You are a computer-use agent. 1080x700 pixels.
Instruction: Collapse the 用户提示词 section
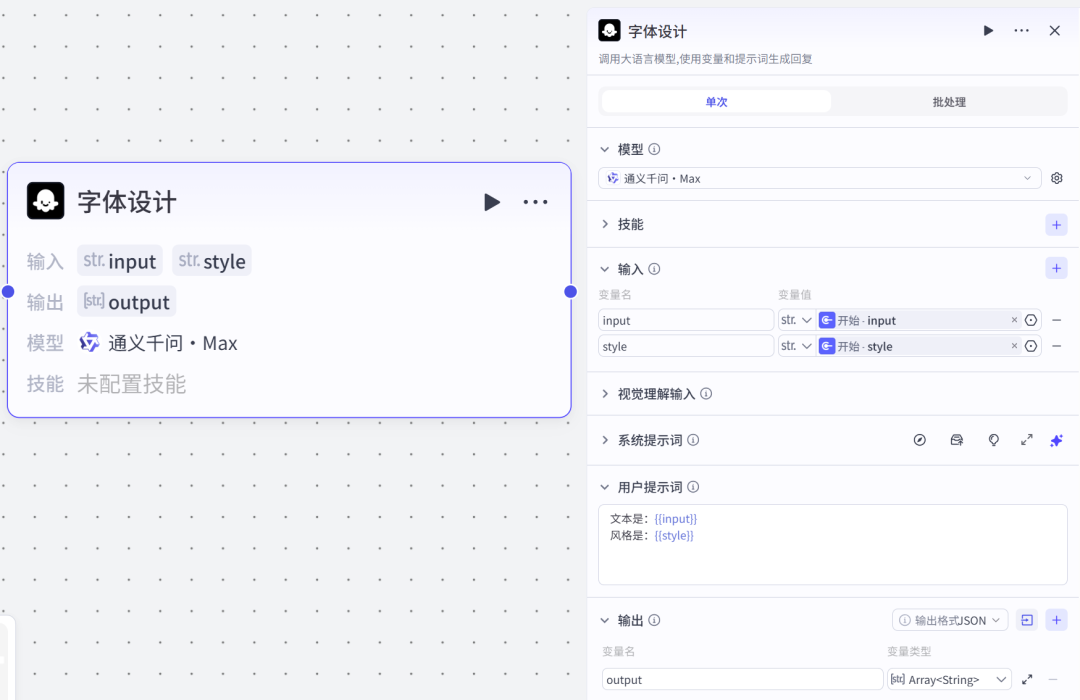click(x=605, y=487)
